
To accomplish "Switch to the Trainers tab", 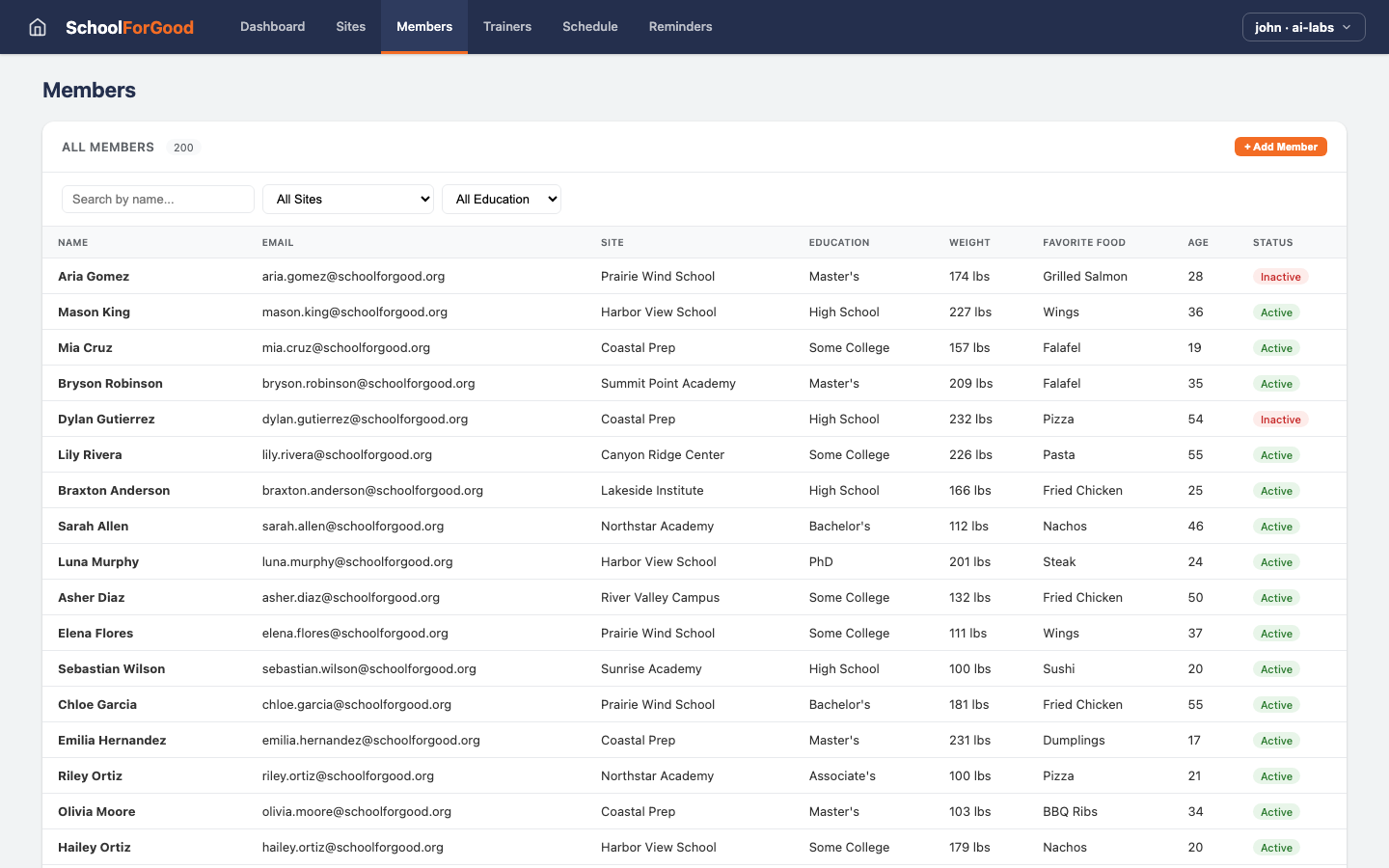I will pyautogui.click(x=507, y=27).
